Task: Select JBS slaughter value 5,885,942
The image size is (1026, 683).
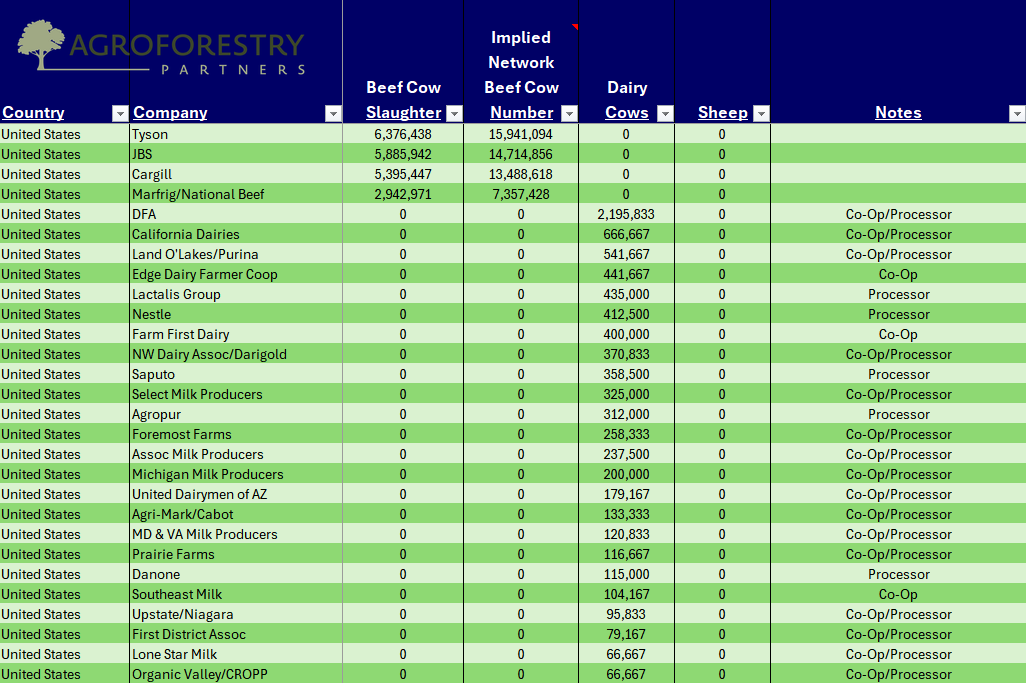Action: click(x=403, y=154)
